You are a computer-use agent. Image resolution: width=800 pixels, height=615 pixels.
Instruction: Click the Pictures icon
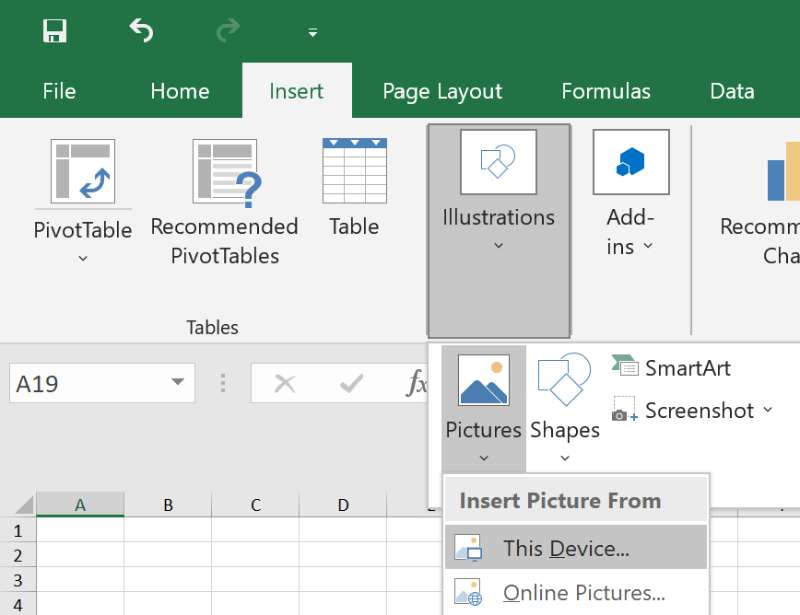484,380
